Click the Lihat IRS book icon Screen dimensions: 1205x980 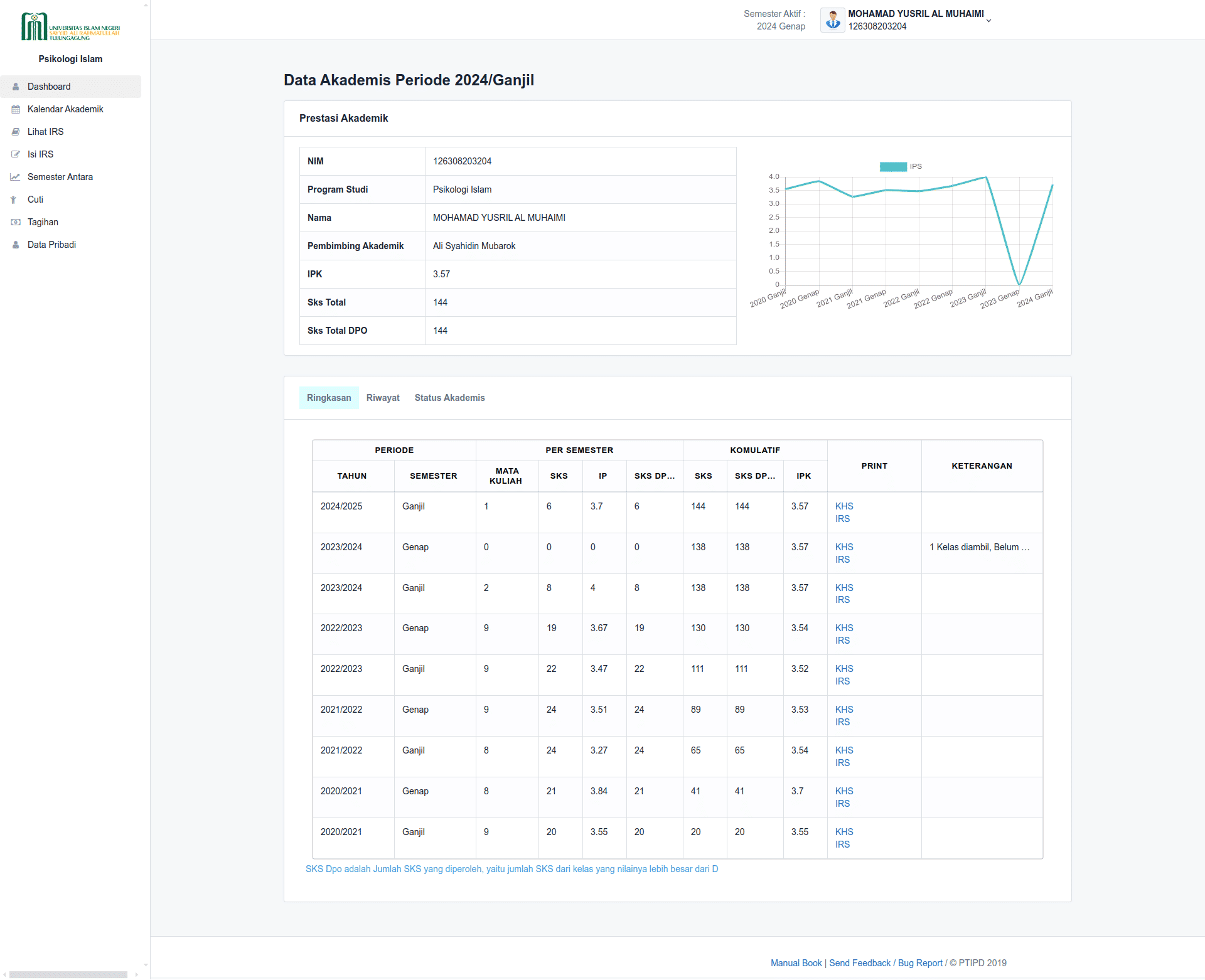16,132
